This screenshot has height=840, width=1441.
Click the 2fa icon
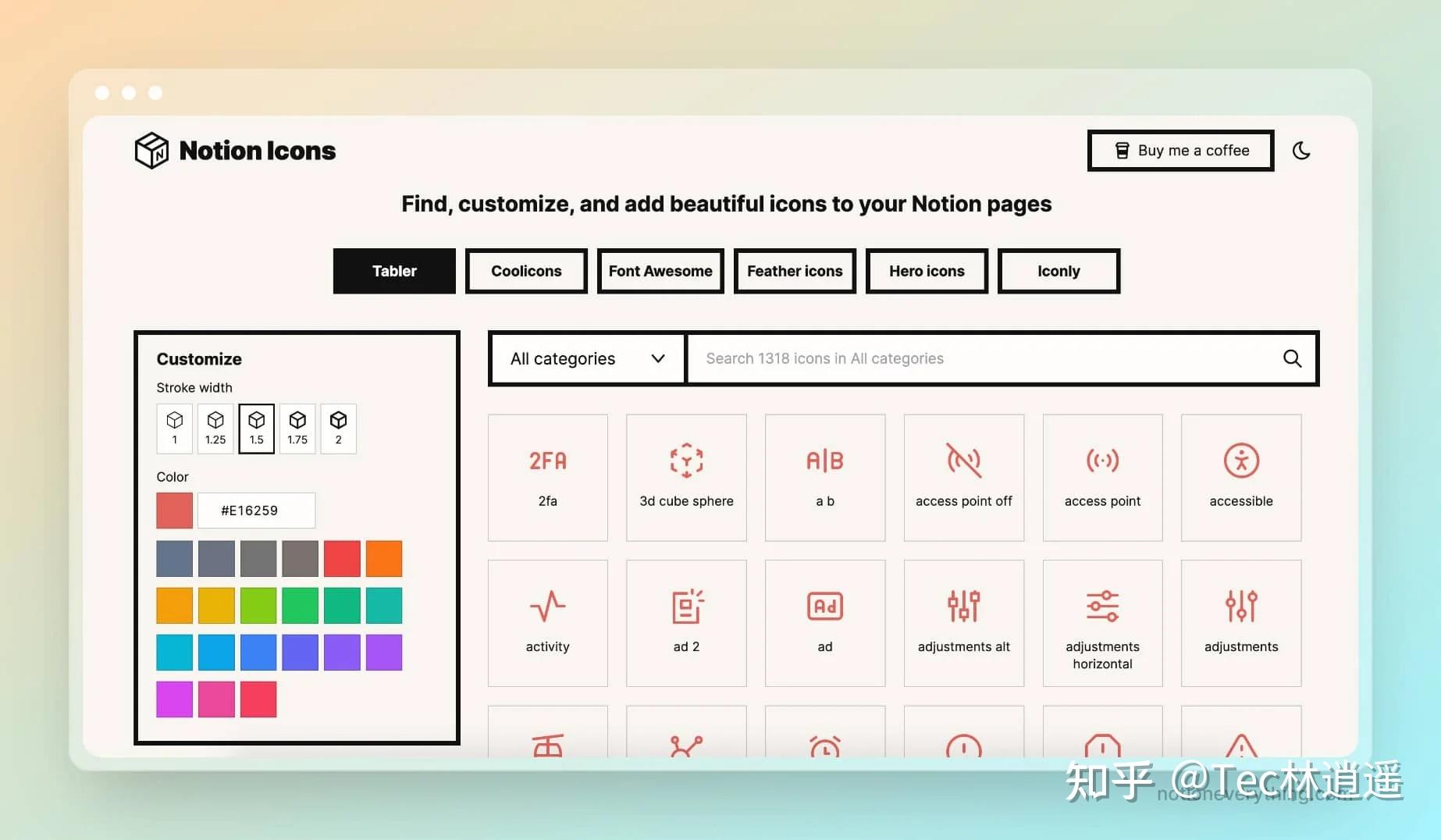pos(547,476)
